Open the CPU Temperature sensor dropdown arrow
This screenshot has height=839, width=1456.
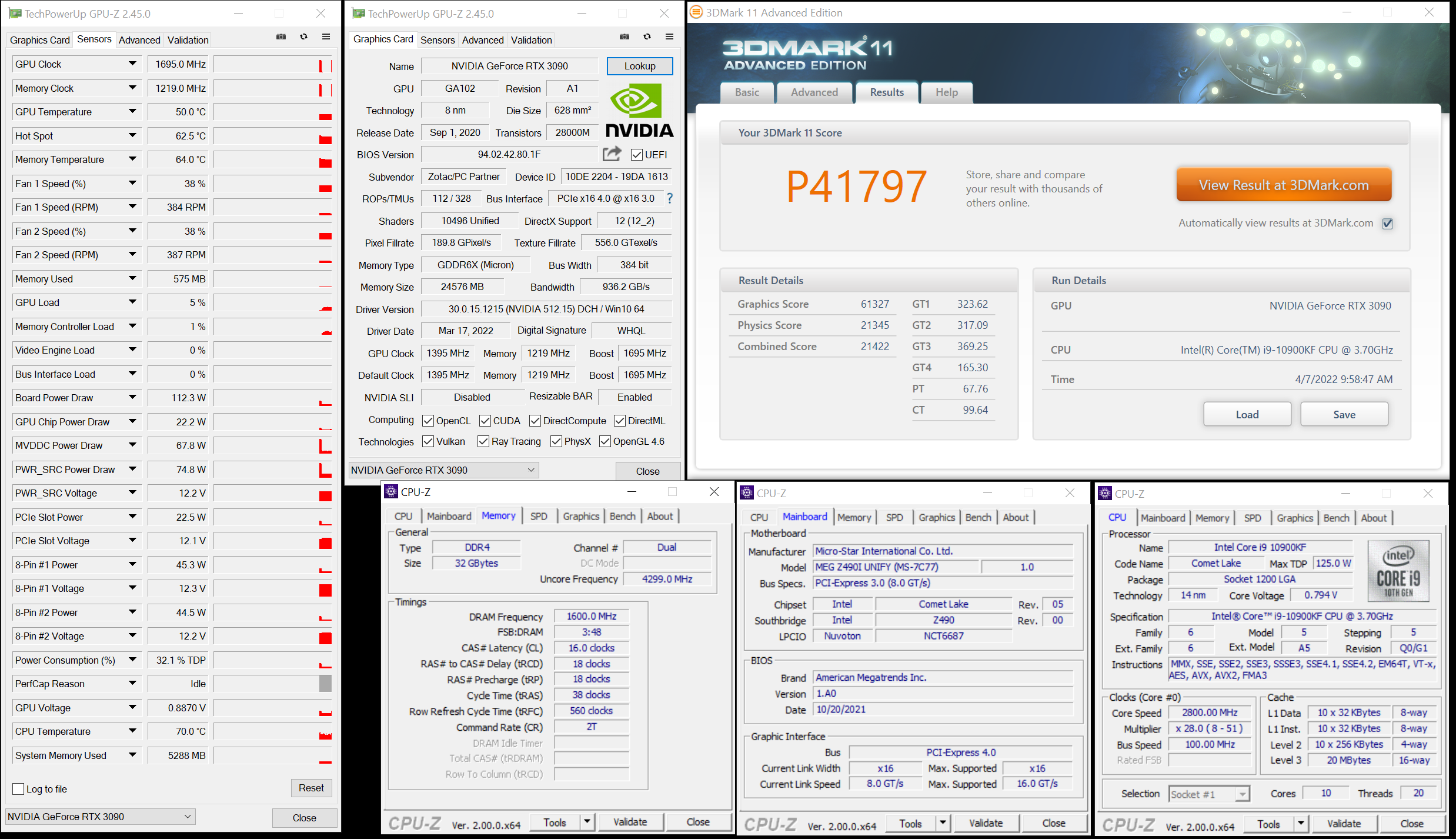click(x=132, y=731)
